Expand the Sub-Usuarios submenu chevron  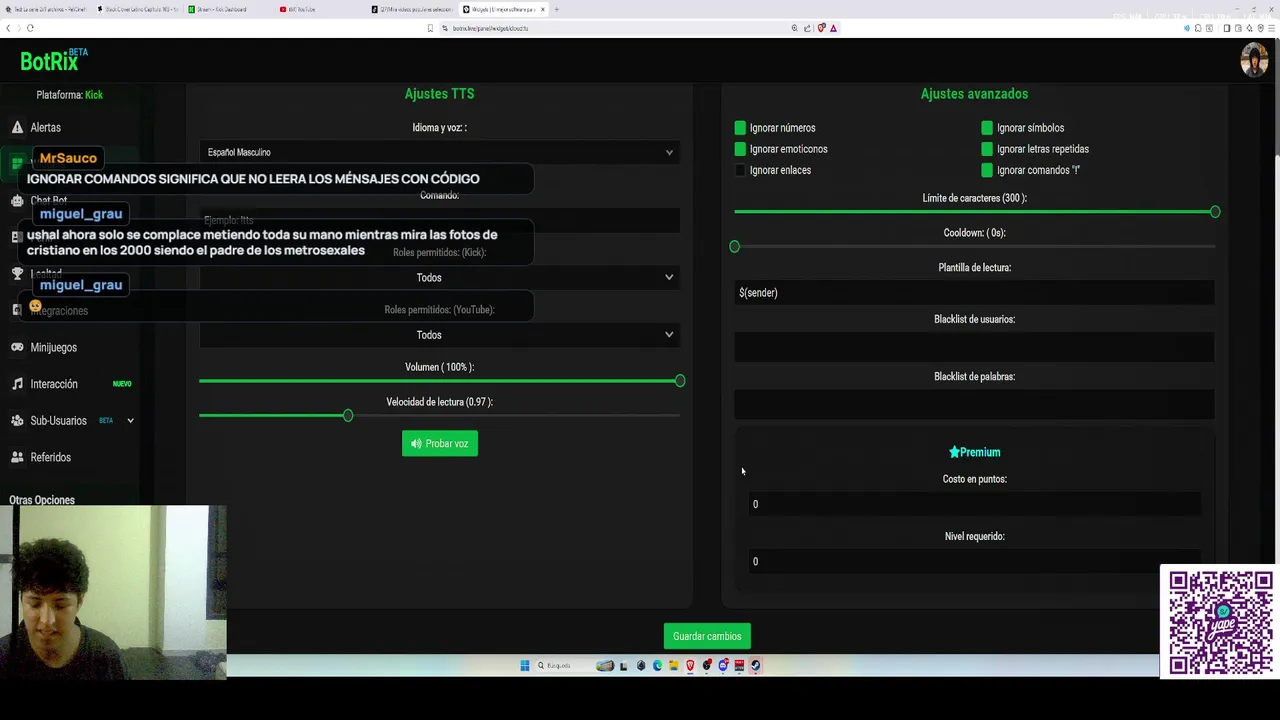tap(130, 421)
